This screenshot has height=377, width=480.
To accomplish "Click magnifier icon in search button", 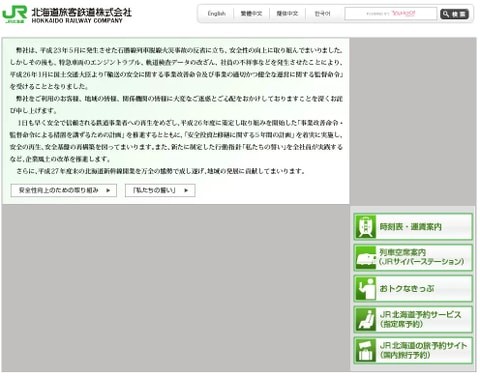I will pos(446,14).
